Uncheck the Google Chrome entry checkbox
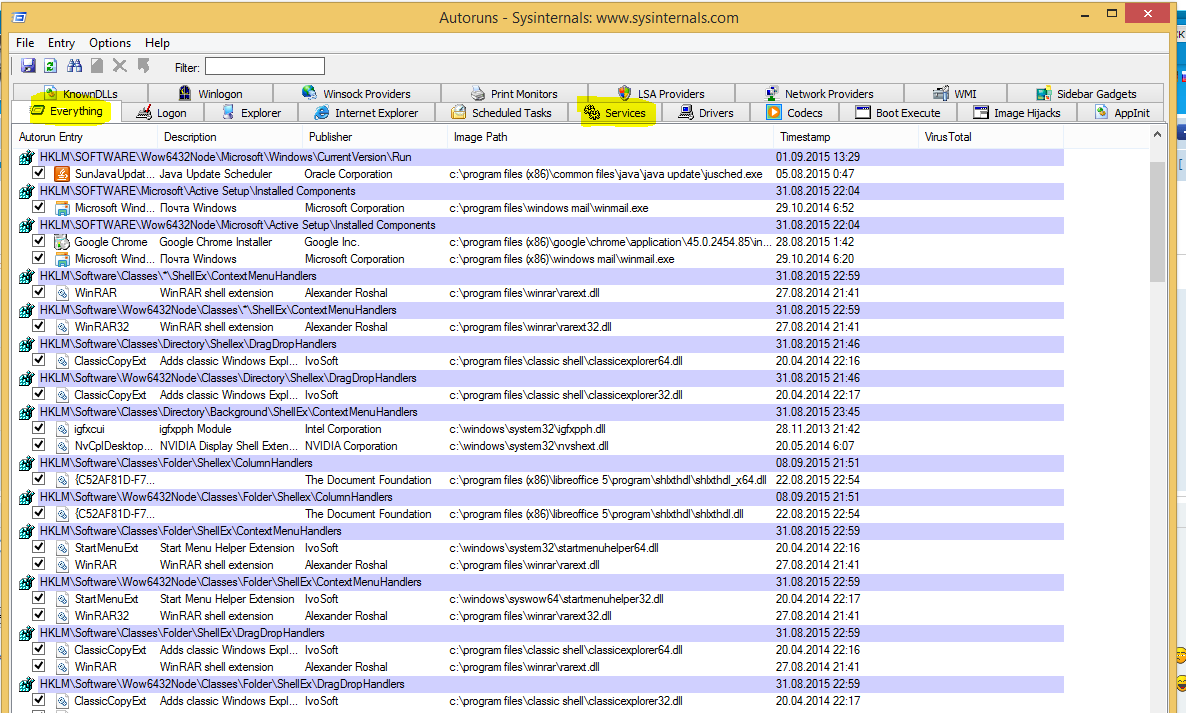 pyautogui.click(x=39, y=241)
